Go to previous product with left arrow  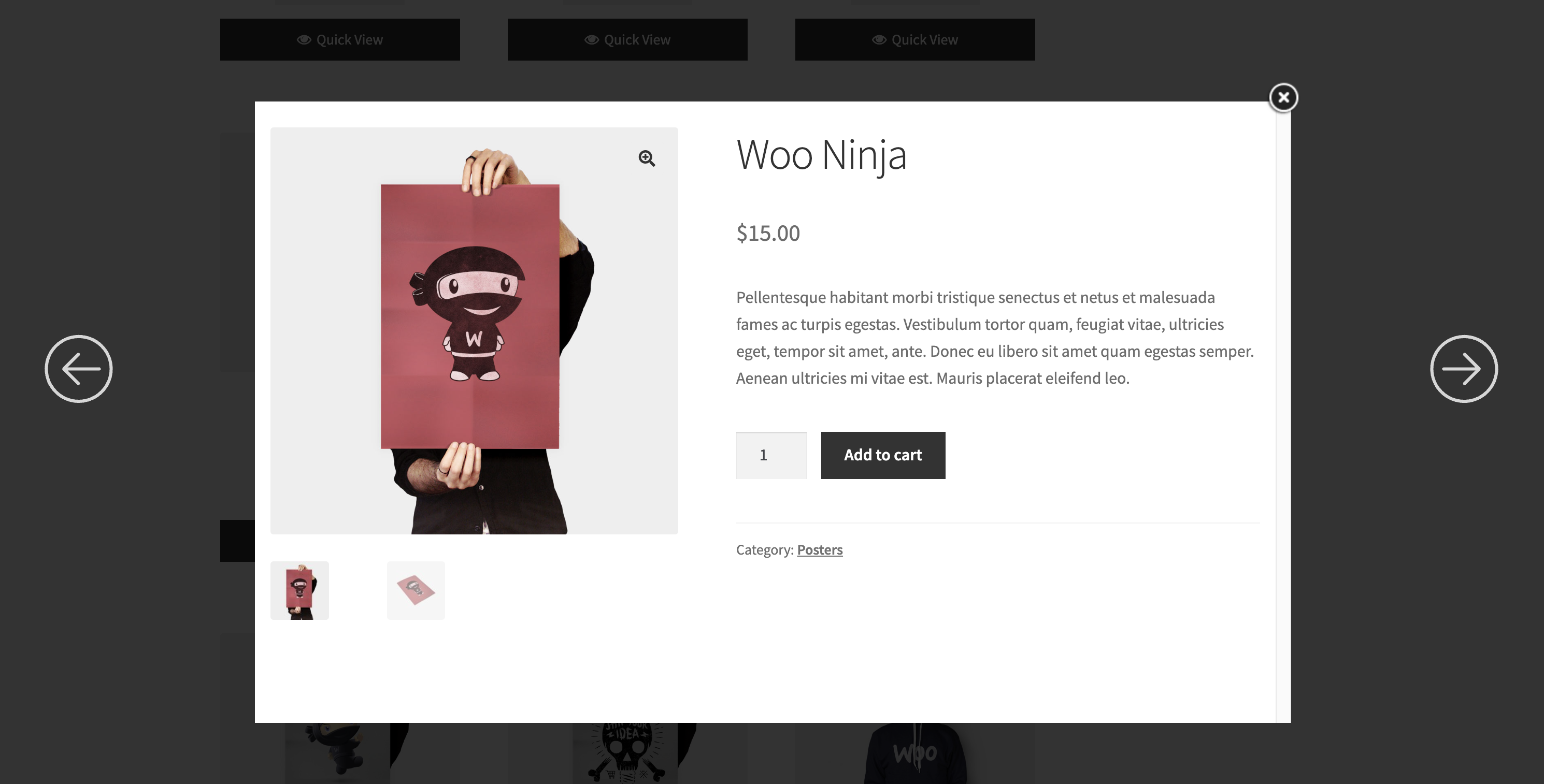tap(79, 368)
